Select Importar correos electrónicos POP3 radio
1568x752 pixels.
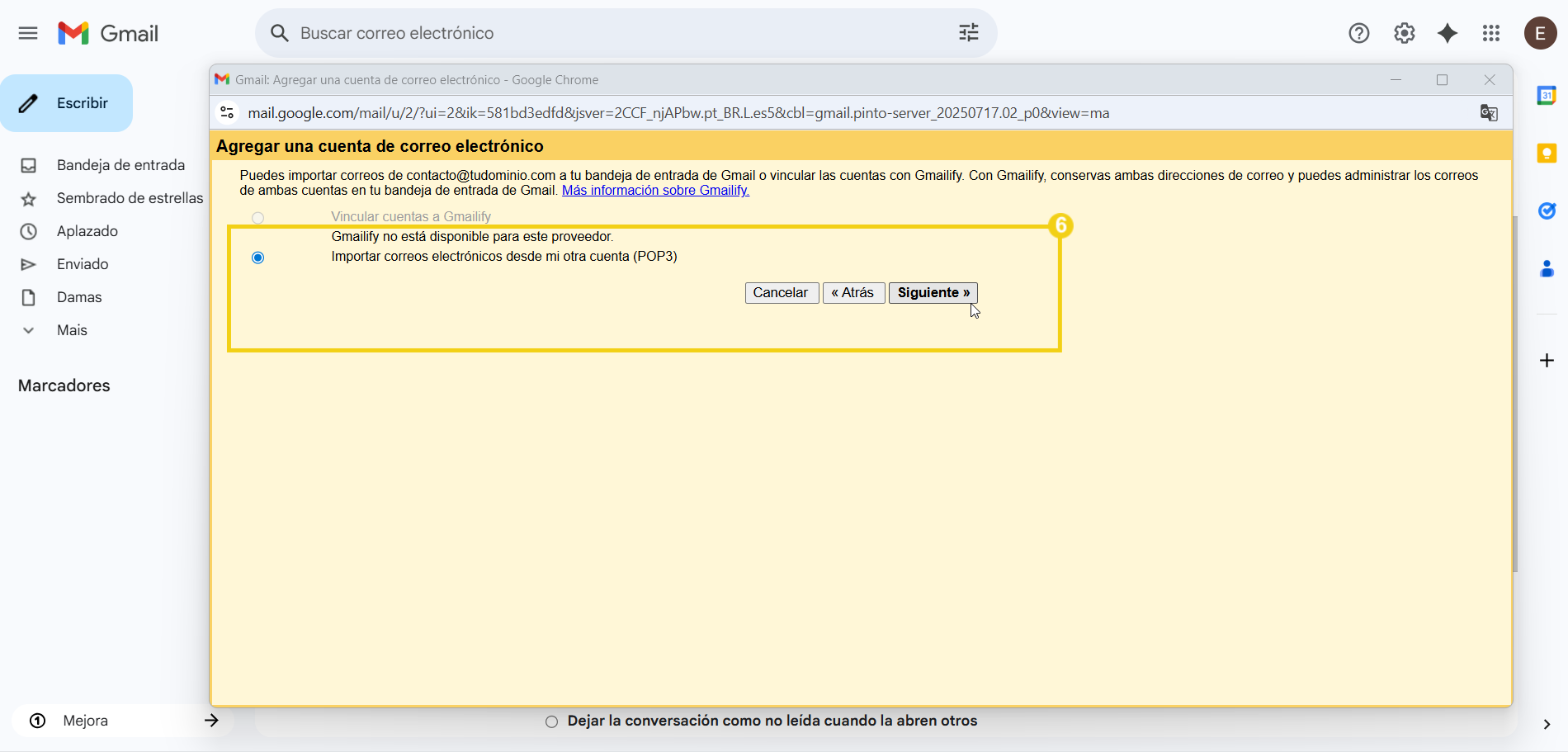click(x=258, y=258)
